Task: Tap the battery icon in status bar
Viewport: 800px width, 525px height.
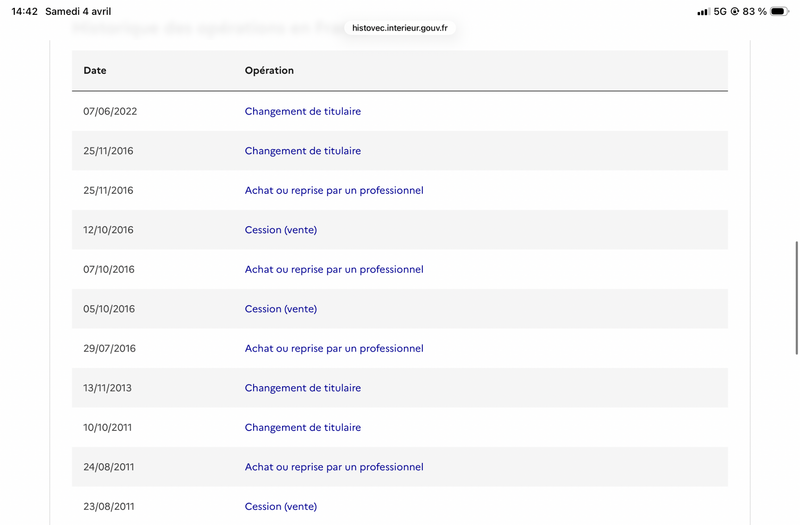Action: [x=779, y=11]
